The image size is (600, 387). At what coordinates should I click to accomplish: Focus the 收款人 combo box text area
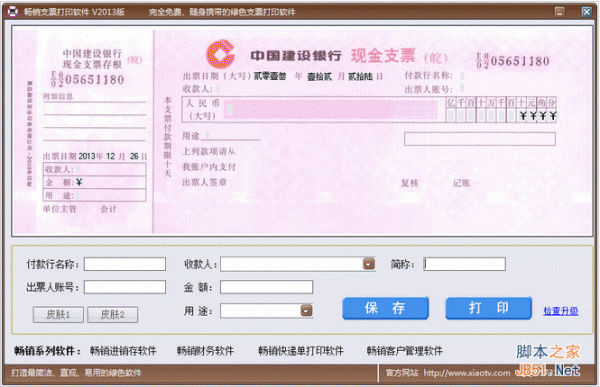click(x=292, y=264)
